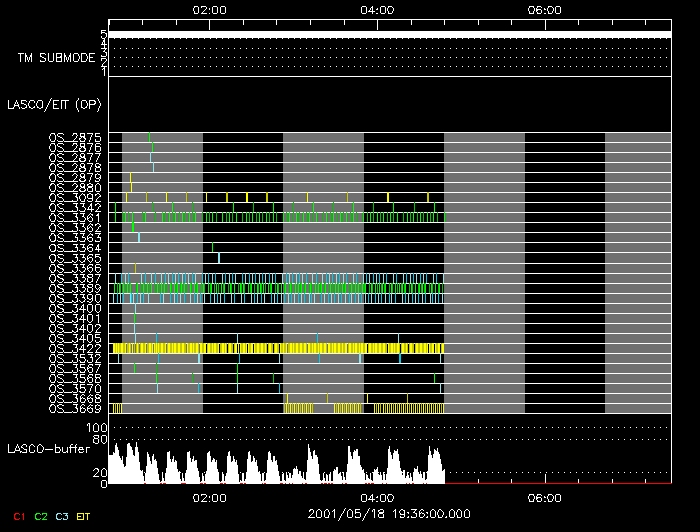Select the OS_3092 row label
700x532 pixels.
tap(75, 197)
